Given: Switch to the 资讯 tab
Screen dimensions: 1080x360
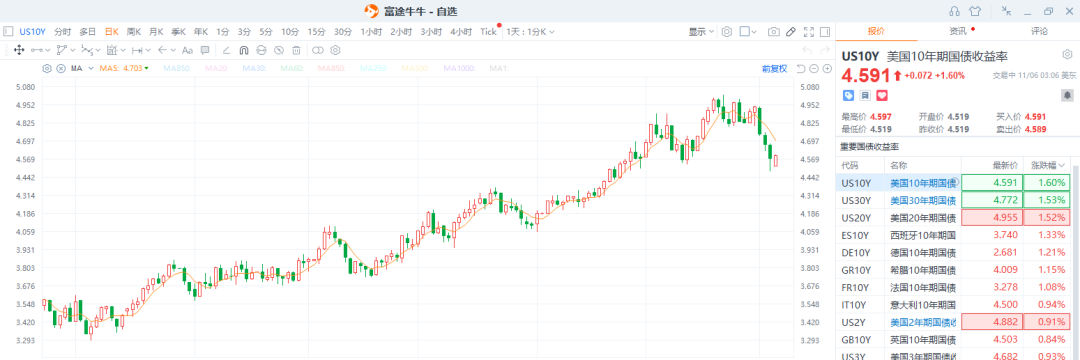Looking at the screenshot, I should tap(957, 31).
